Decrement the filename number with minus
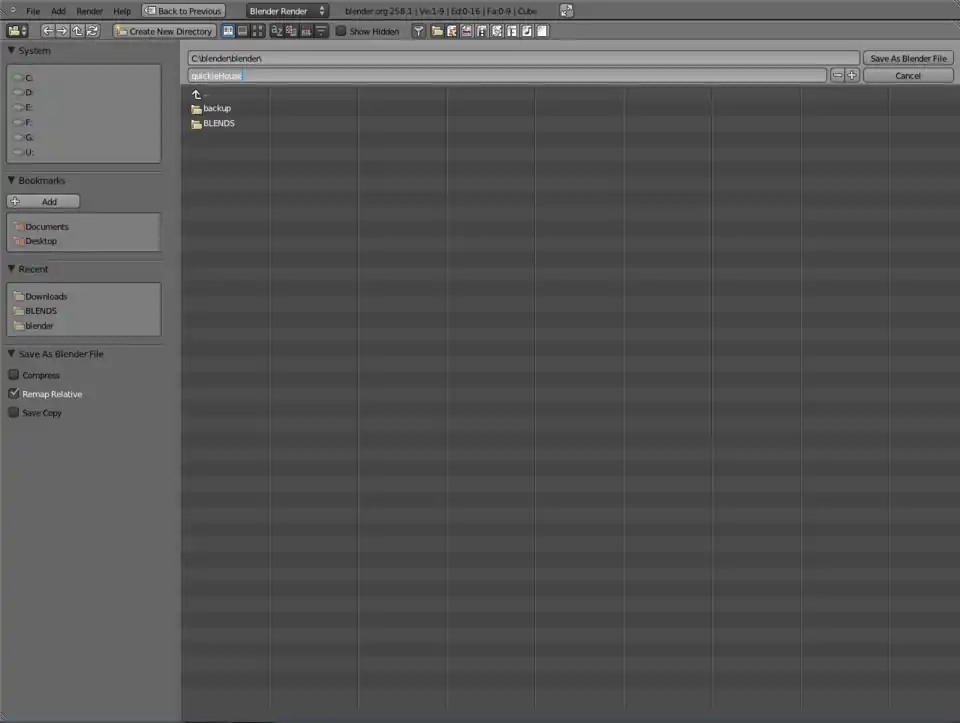Image resolution: width=960 pixels, height=723 pixels. [837, 75]
